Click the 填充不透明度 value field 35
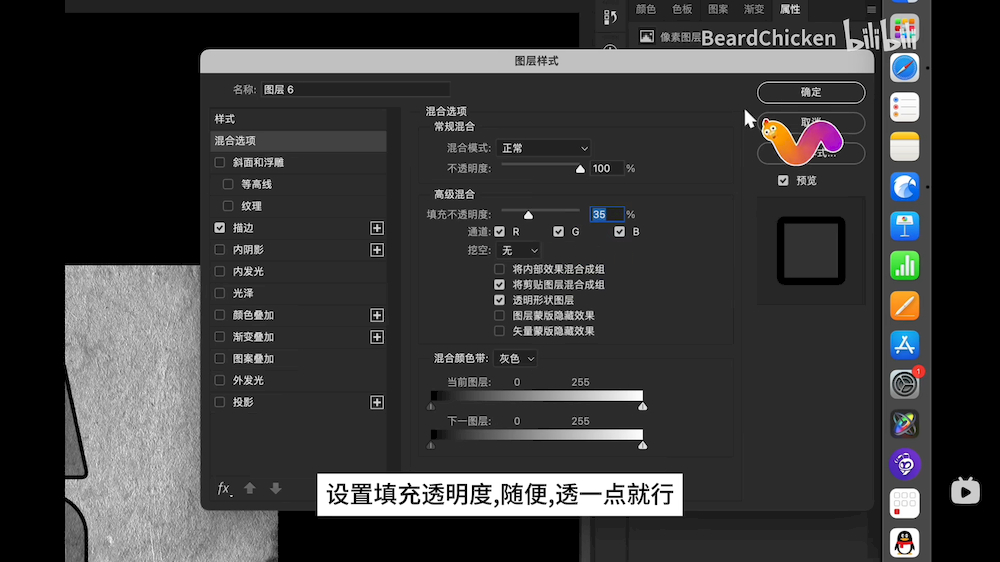The image size is (1000, 562). point(607,215)
